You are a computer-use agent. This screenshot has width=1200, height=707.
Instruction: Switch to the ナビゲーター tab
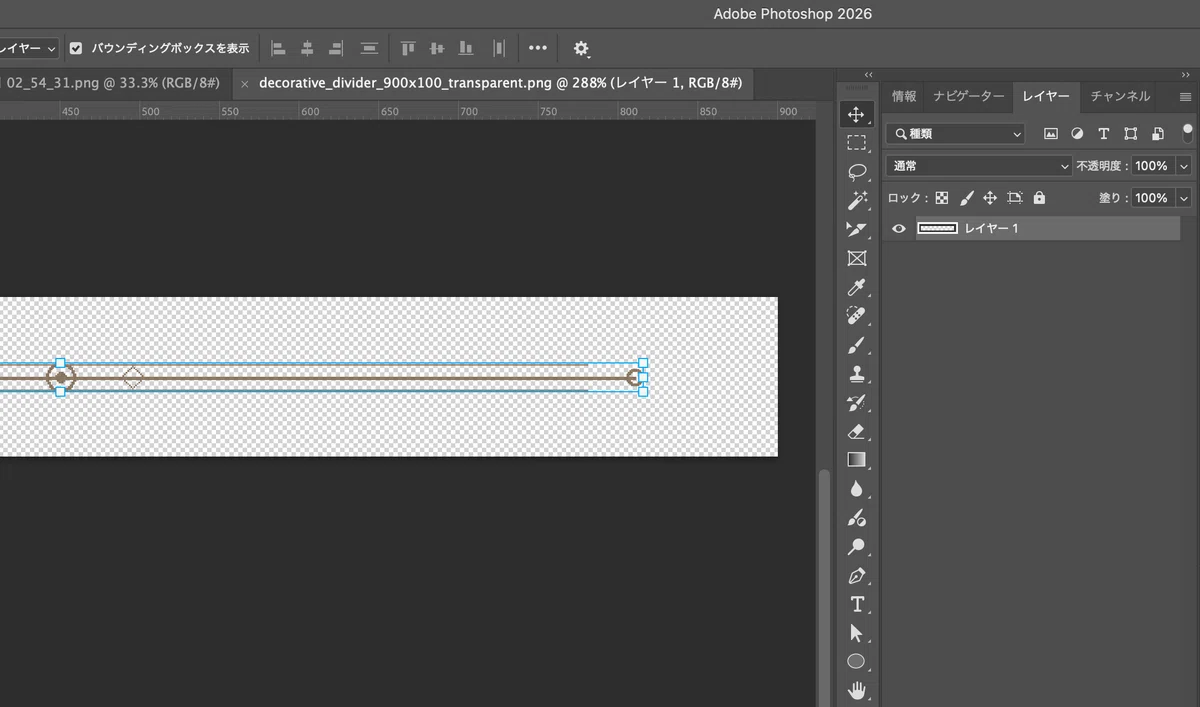click(968, 97)
